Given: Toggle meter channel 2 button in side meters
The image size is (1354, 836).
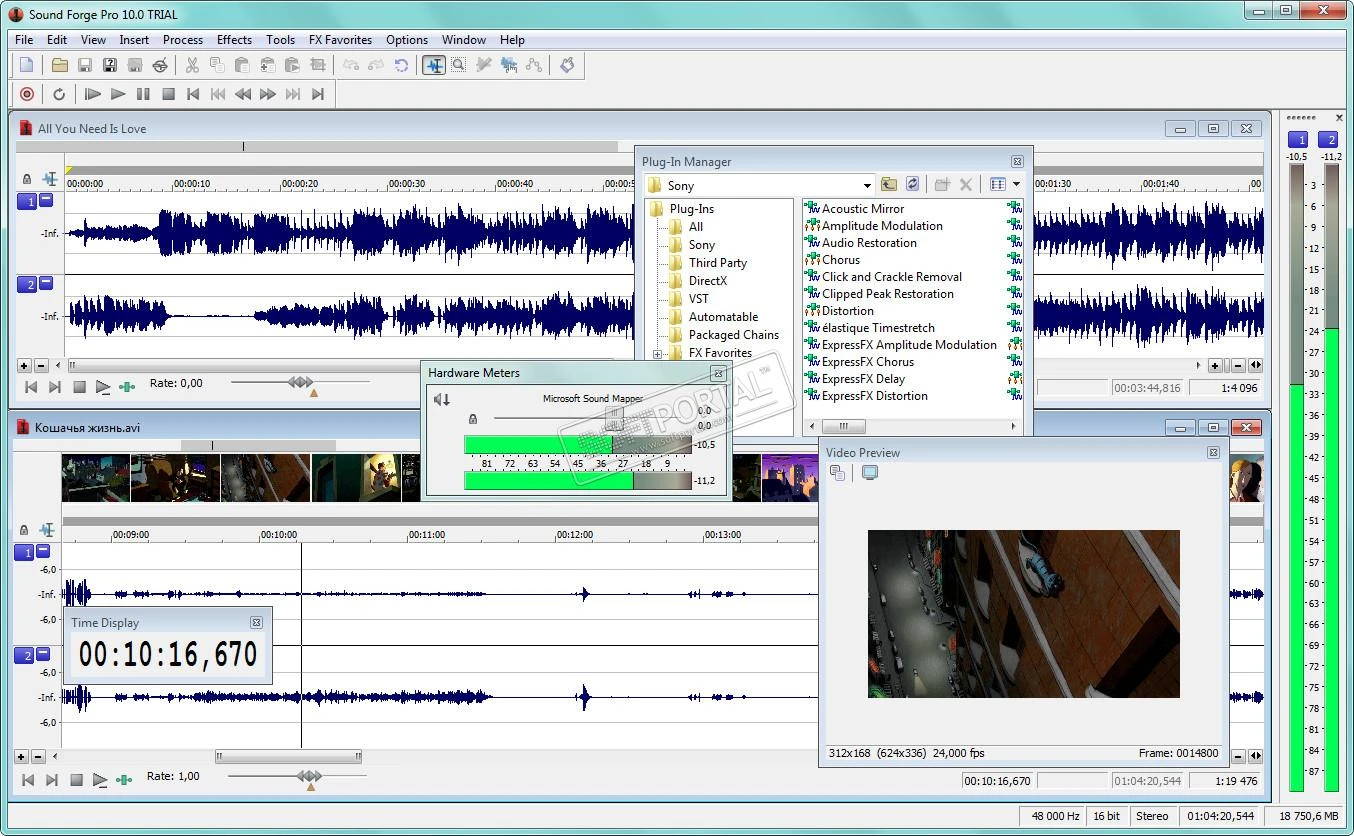Looking at the screenshot, I should (1329, 140).
